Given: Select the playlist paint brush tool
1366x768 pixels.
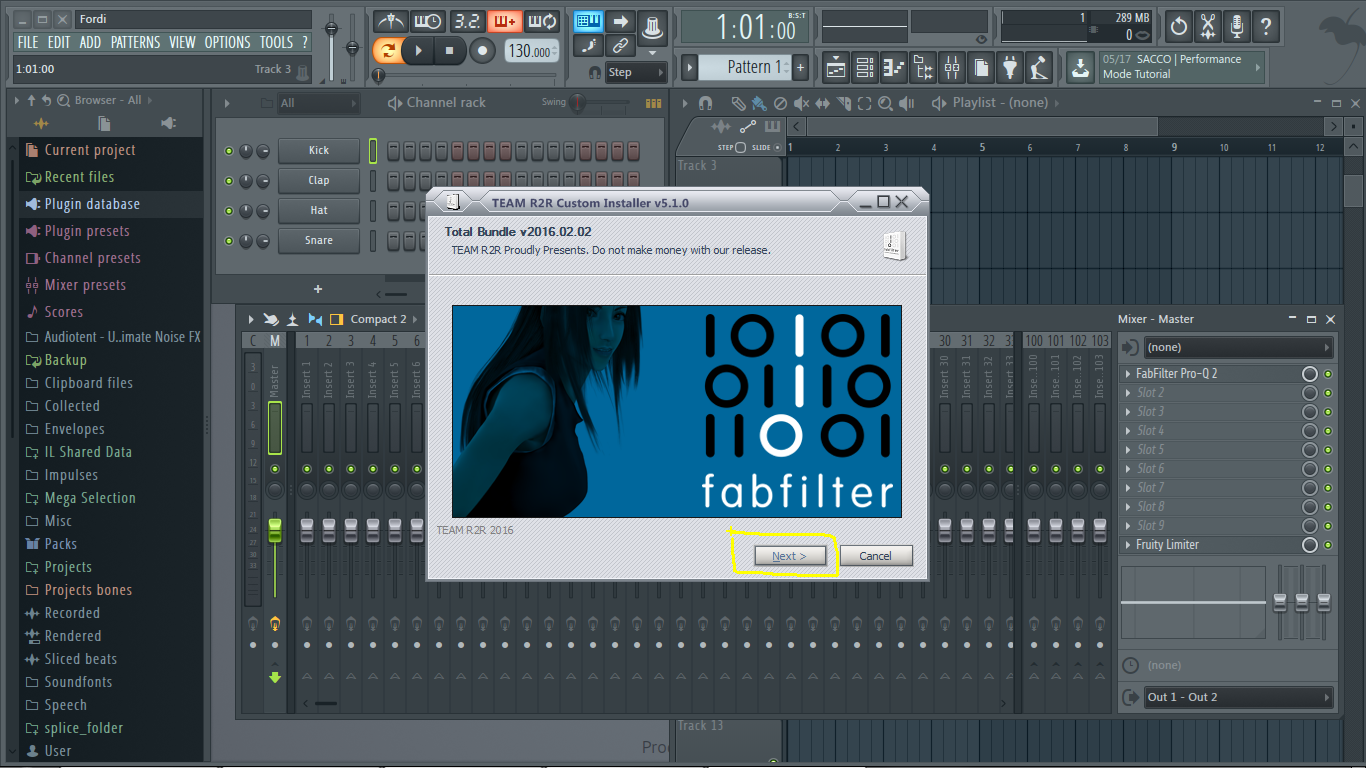Looking at the screenshot, I should (759, 103).
